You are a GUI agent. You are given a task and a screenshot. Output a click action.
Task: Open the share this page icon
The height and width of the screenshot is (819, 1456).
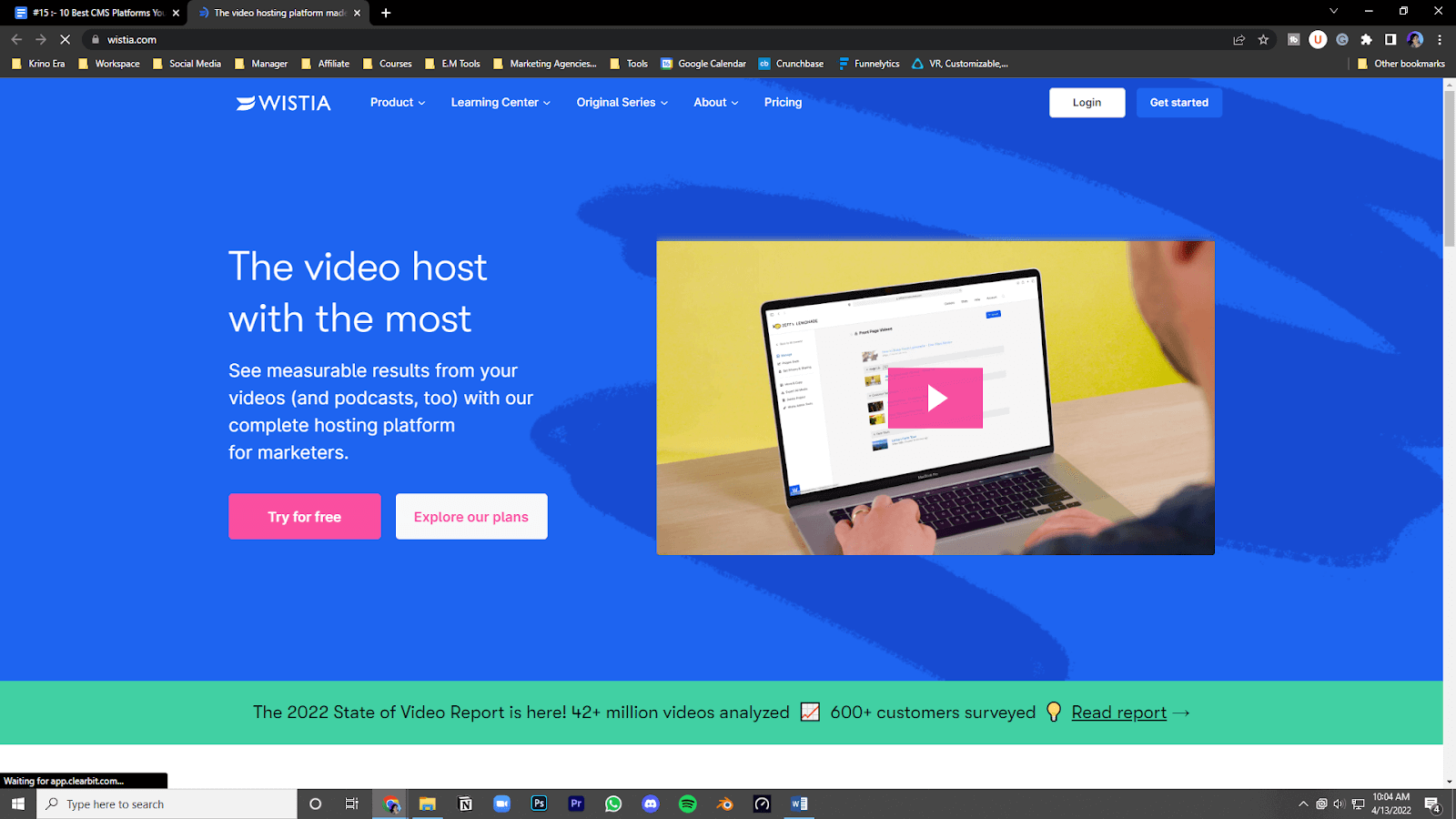(1239, 39)
